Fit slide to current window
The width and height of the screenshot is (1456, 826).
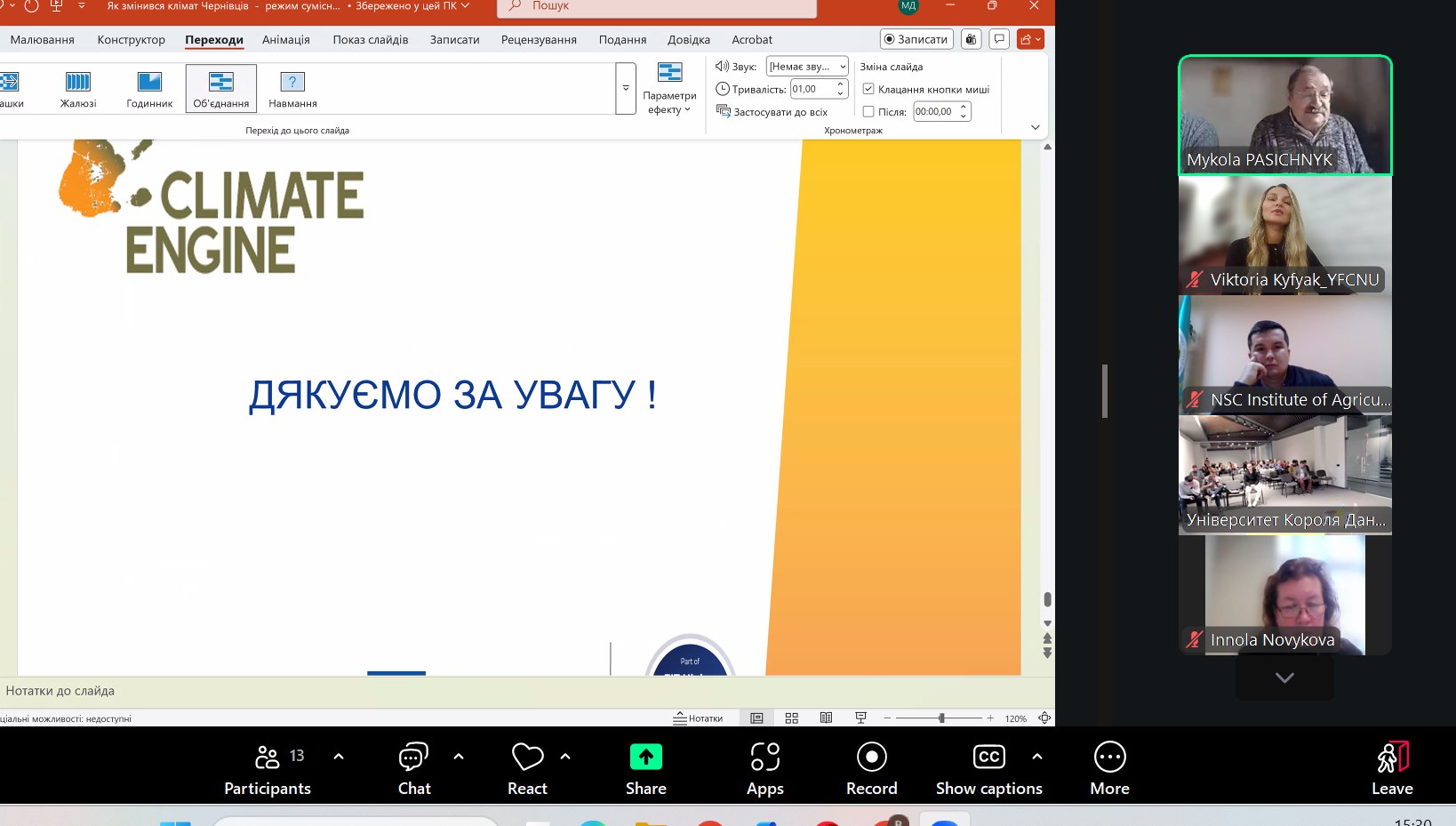1044,718
